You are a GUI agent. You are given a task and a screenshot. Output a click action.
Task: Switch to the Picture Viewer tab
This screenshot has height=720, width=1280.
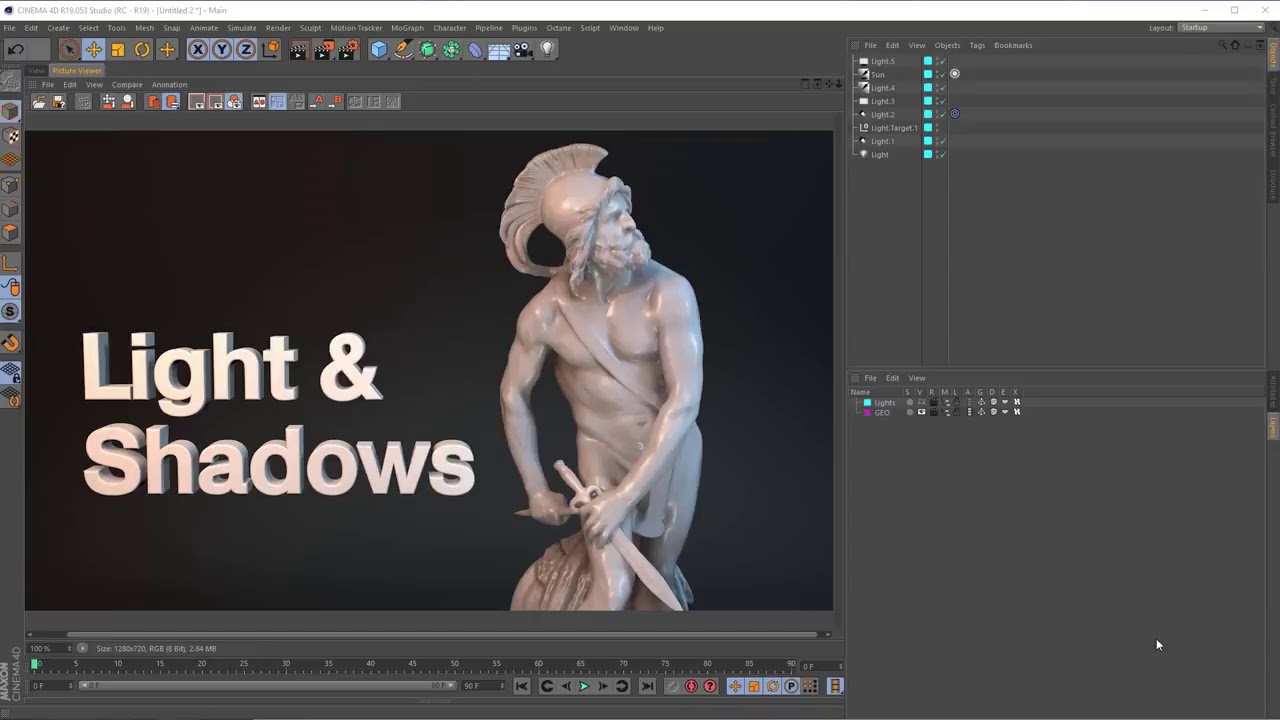pos(77,71)
